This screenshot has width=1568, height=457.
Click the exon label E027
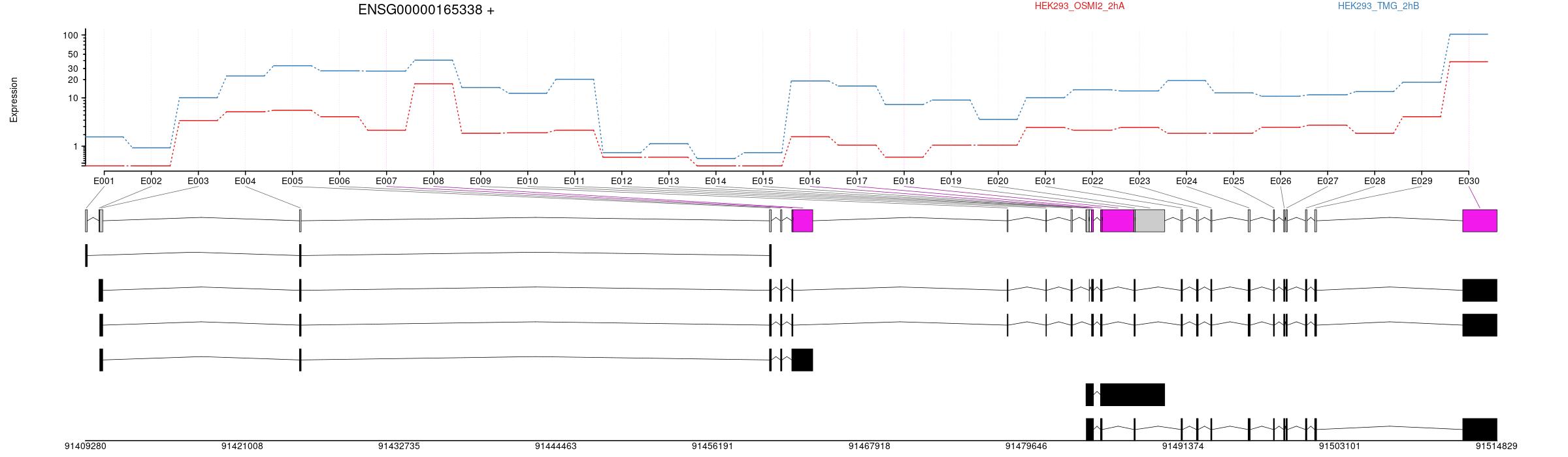(x=1328, y=181)
